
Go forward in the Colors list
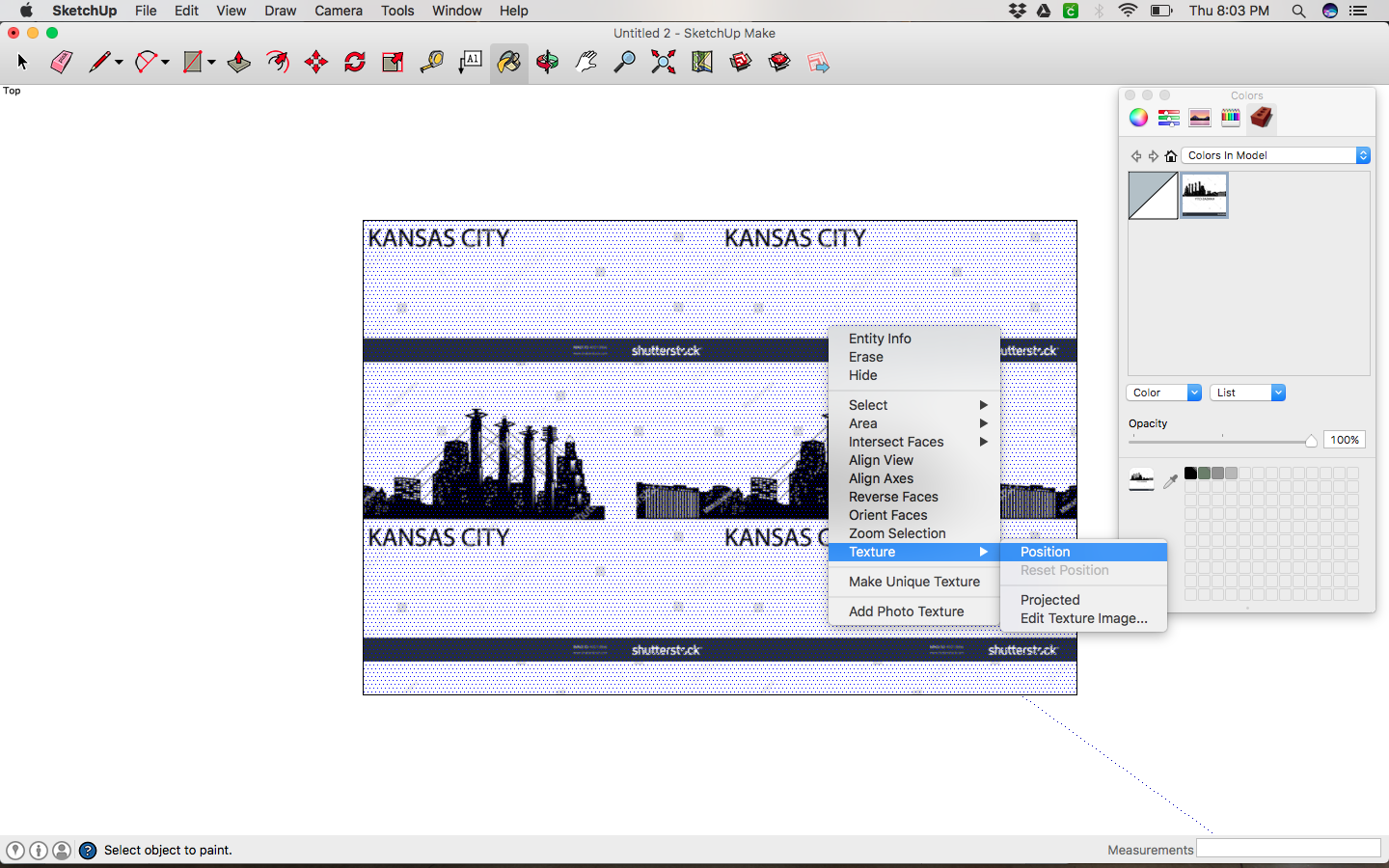pos(1153,155)
